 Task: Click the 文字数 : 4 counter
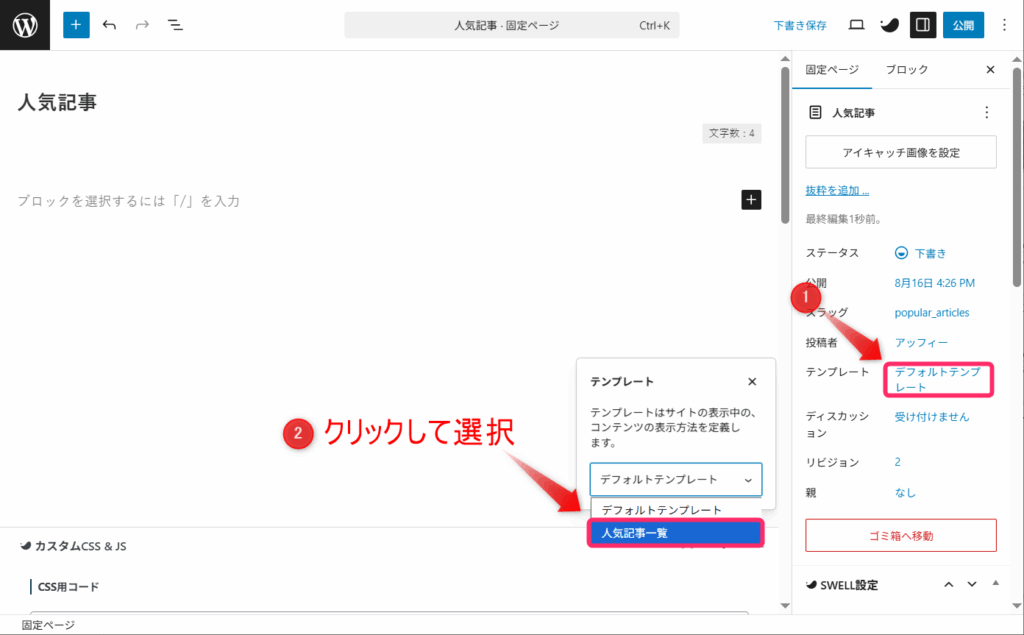tap(731, 133)
